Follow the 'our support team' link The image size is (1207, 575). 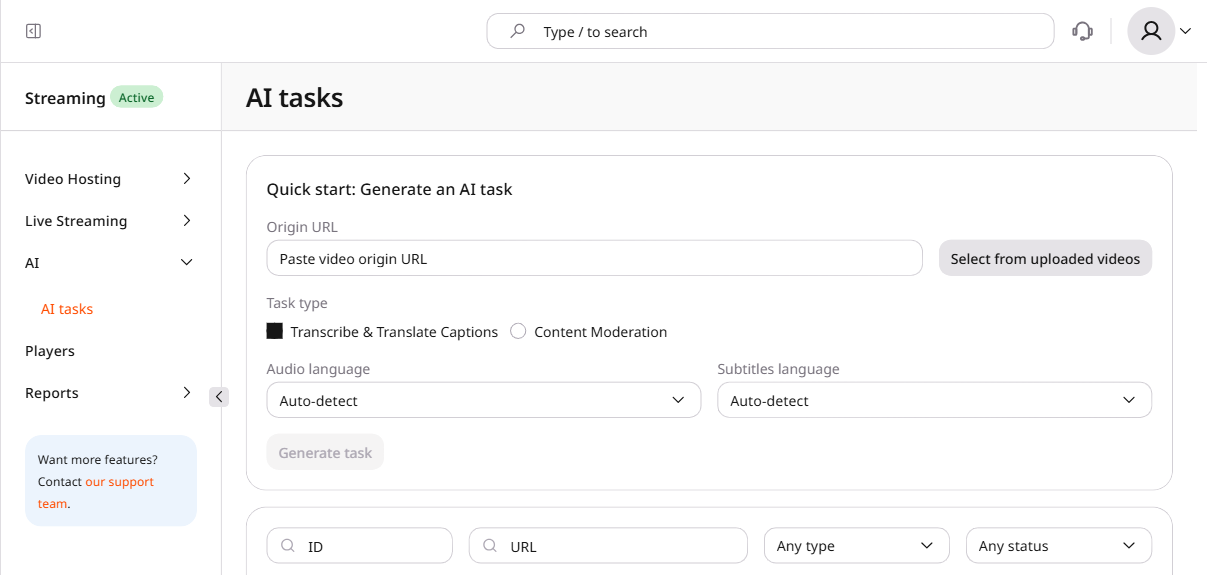(95, 493)
